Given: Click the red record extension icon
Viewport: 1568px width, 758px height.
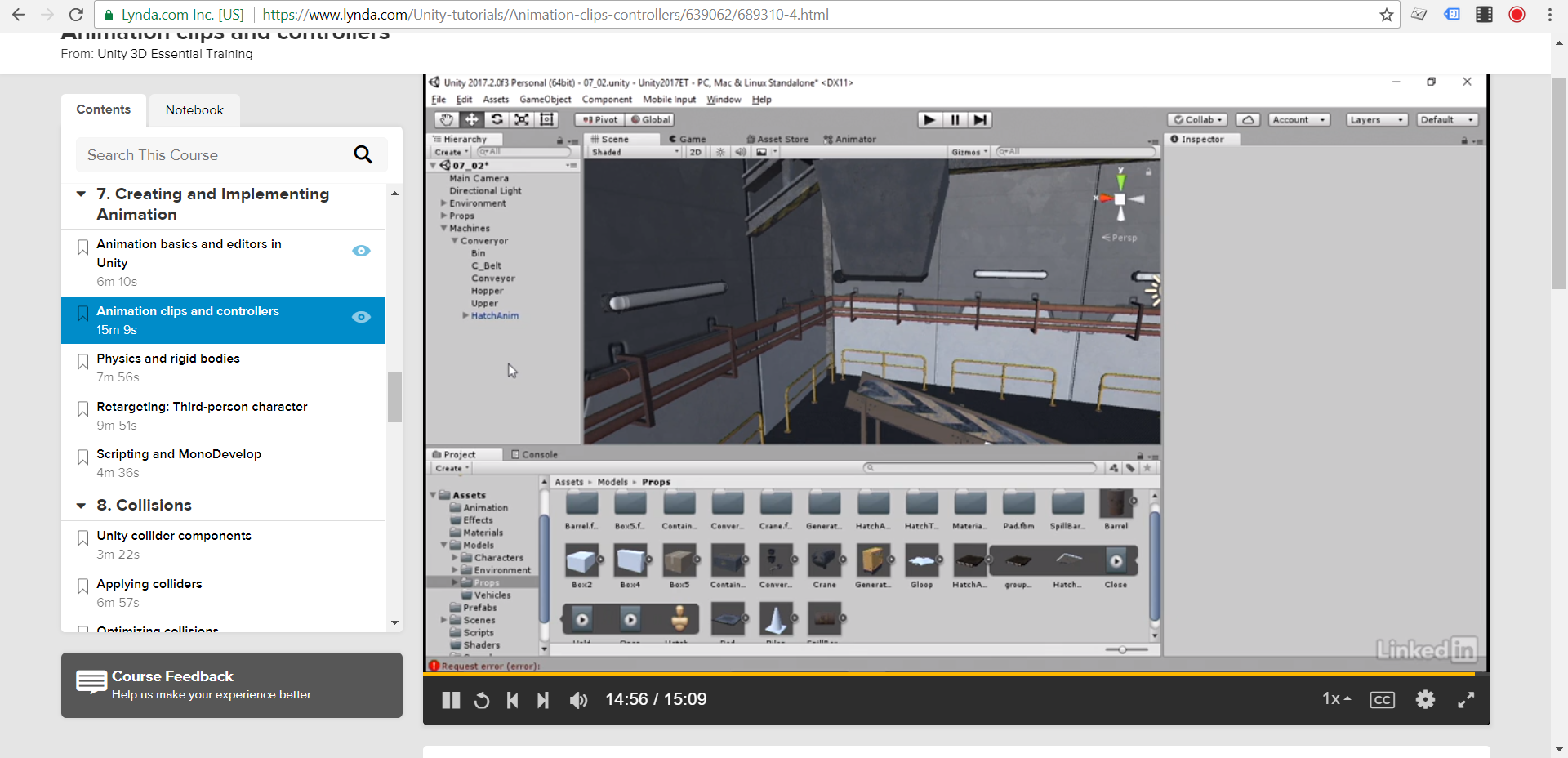Looking at the screenshot, I should pos(1517,15).
